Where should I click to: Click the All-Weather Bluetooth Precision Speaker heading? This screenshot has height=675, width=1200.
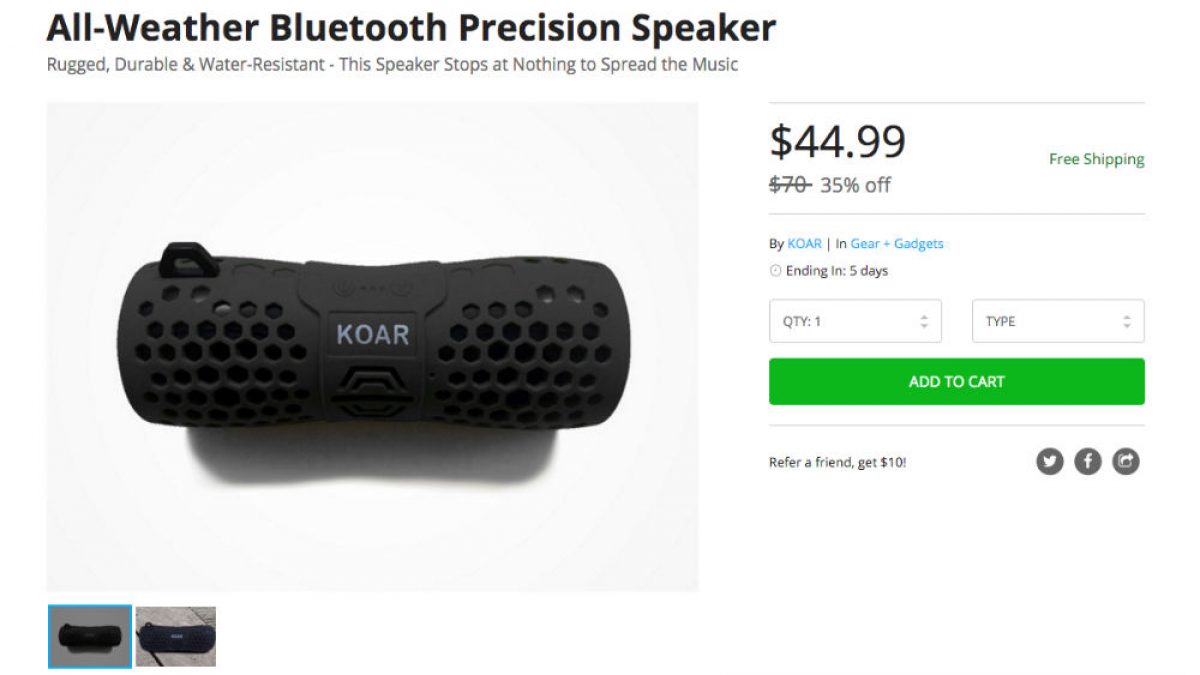411,27
